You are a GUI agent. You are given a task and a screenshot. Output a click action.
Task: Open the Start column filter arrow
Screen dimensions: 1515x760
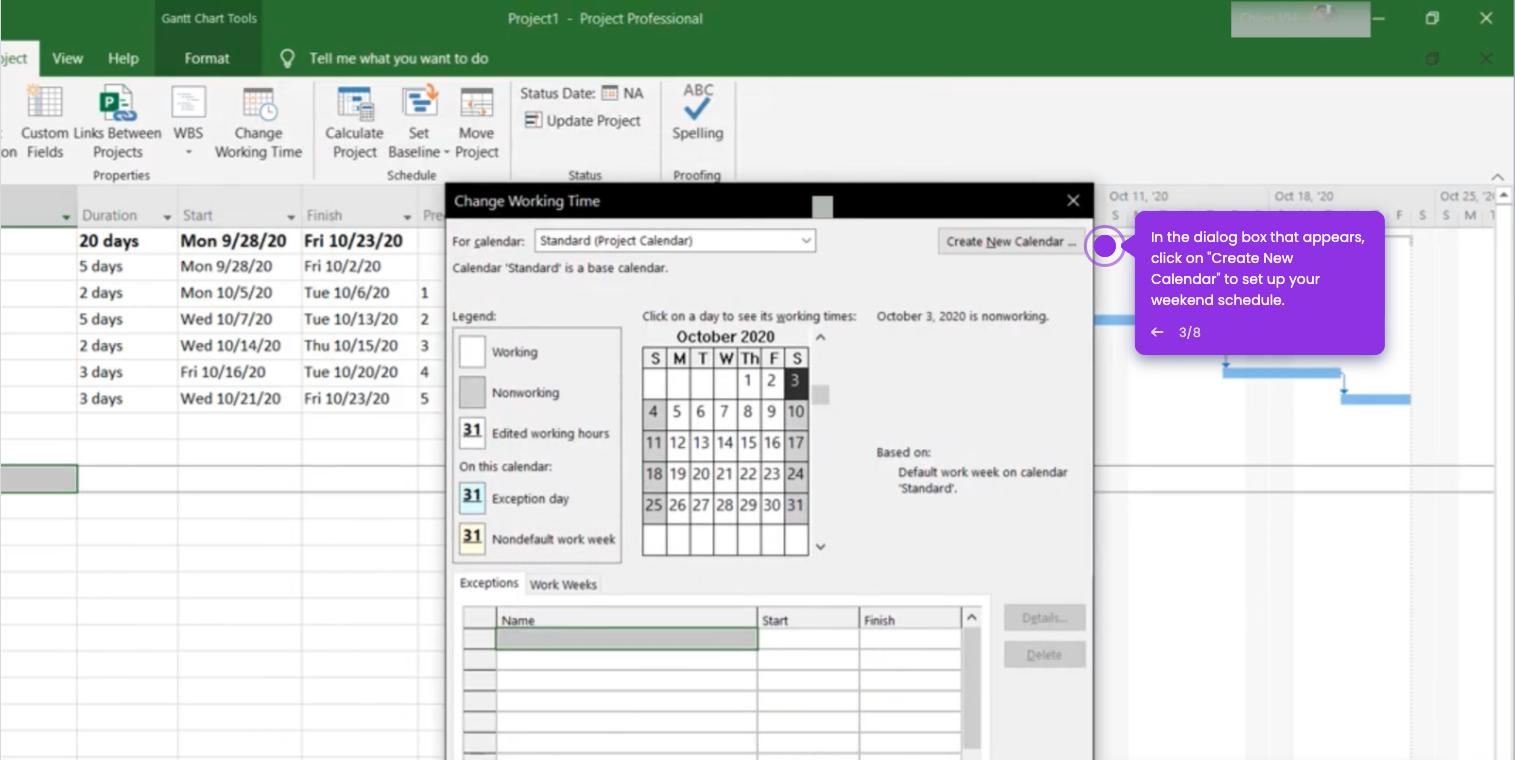tap(291, 216)
